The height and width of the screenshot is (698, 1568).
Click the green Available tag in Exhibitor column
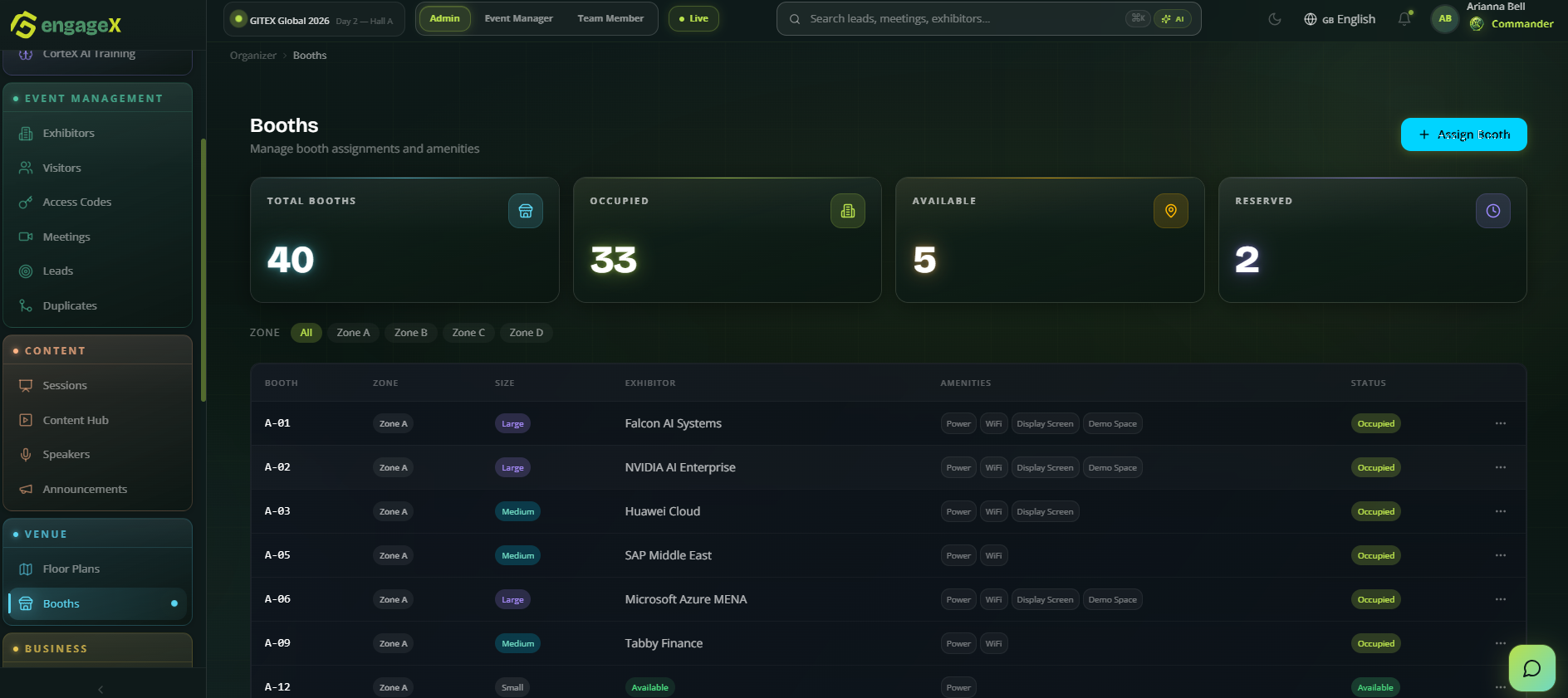point(650,687)
